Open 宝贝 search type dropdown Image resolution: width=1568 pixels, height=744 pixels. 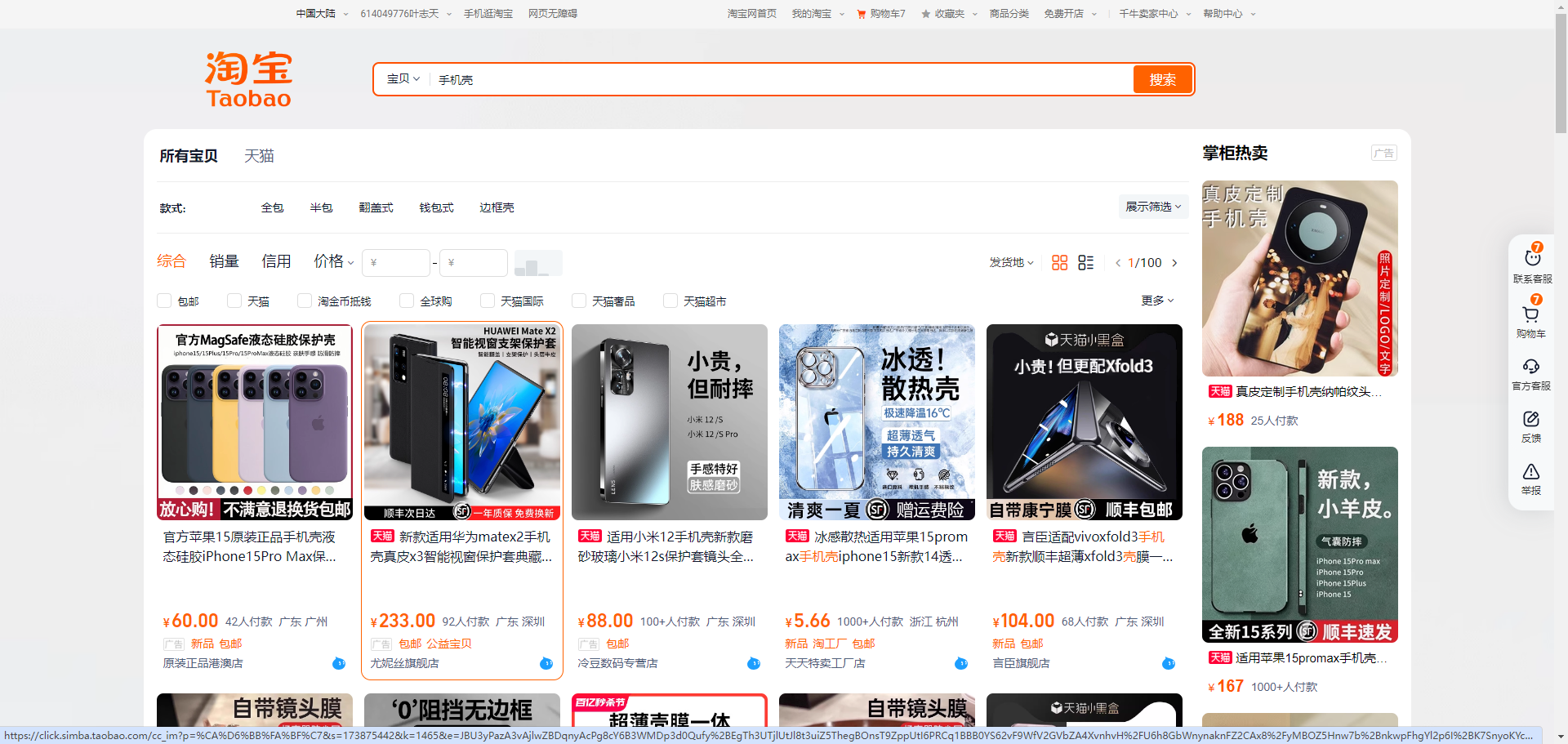(x=403, y=79)
